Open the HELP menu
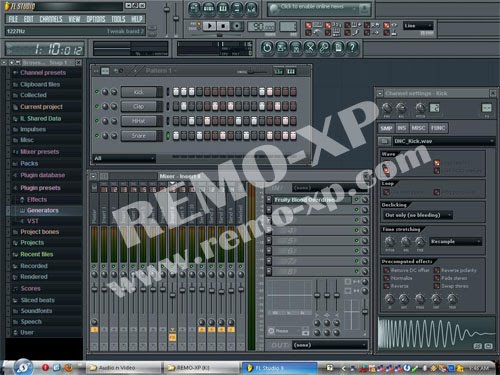Viewport: 500px width, 375px height. tap(137, 19)
